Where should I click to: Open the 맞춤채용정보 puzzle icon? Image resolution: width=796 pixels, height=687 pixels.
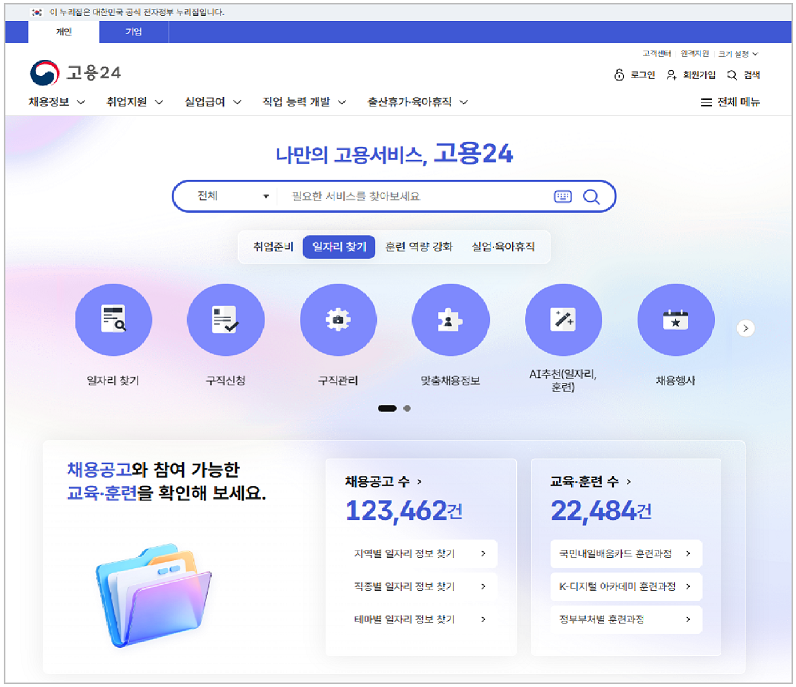point(451,320)
